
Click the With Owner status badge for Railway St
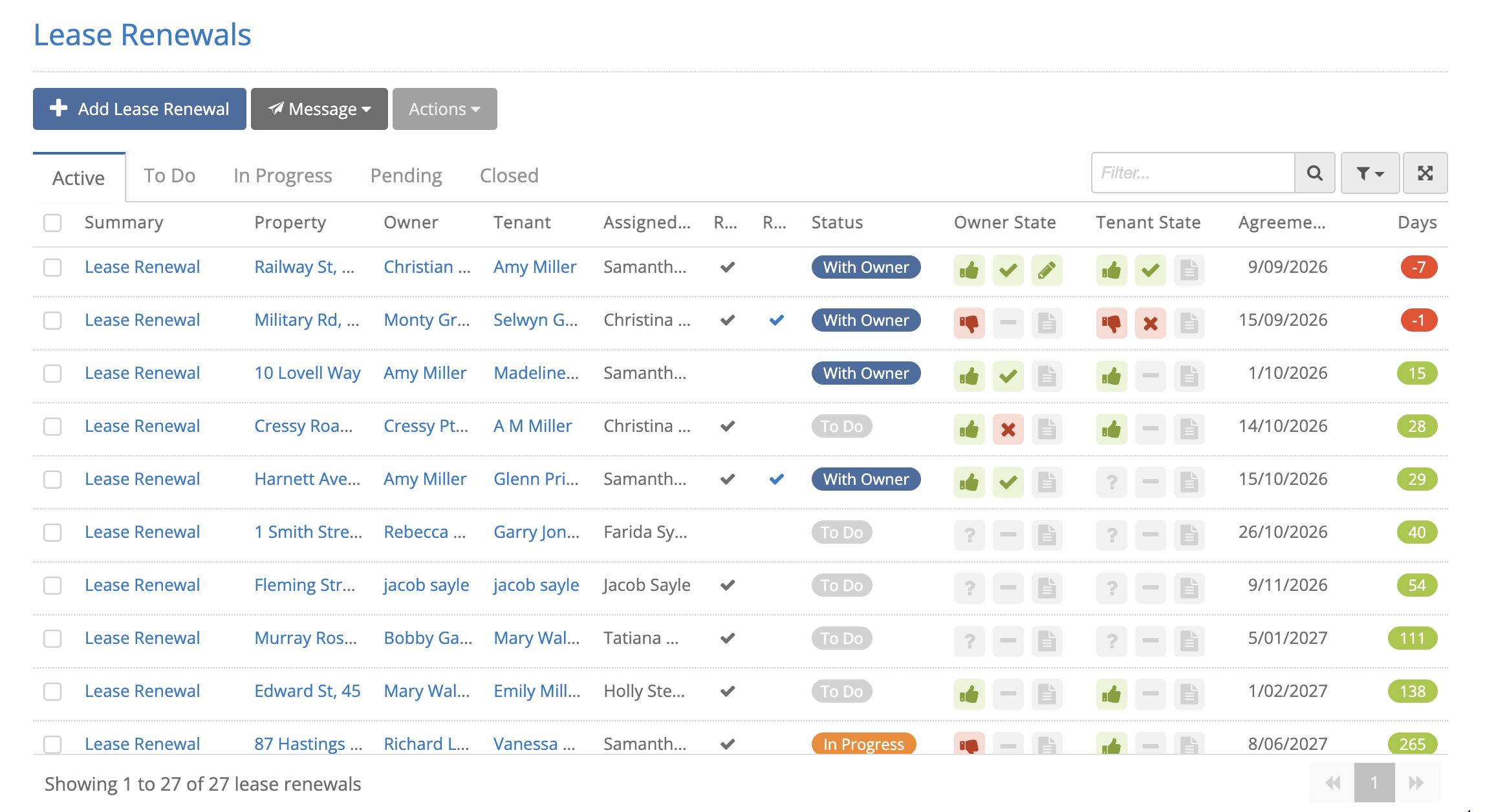[866, 267]
